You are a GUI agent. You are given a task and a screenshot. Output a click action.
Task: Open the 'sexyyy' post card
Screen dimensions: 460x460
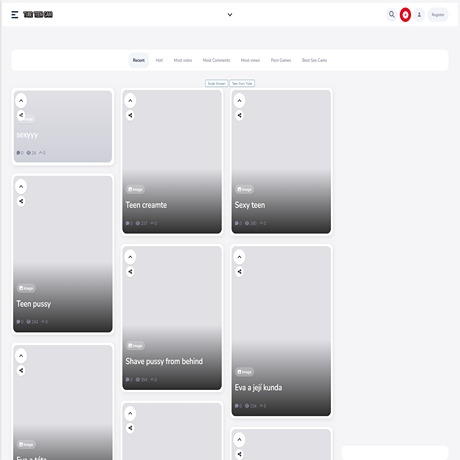point(63,127)
